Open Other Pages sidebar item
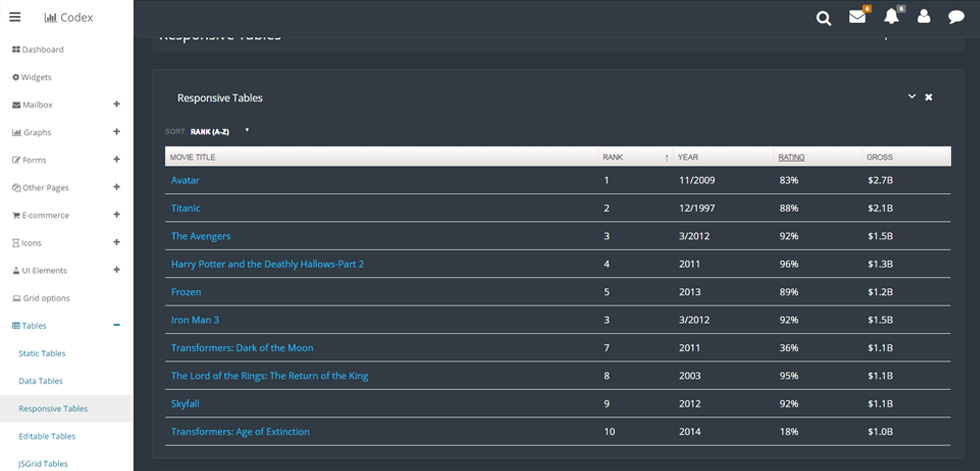Image resolution: width=980 pixels, height=471 pixels. (41, 187)
